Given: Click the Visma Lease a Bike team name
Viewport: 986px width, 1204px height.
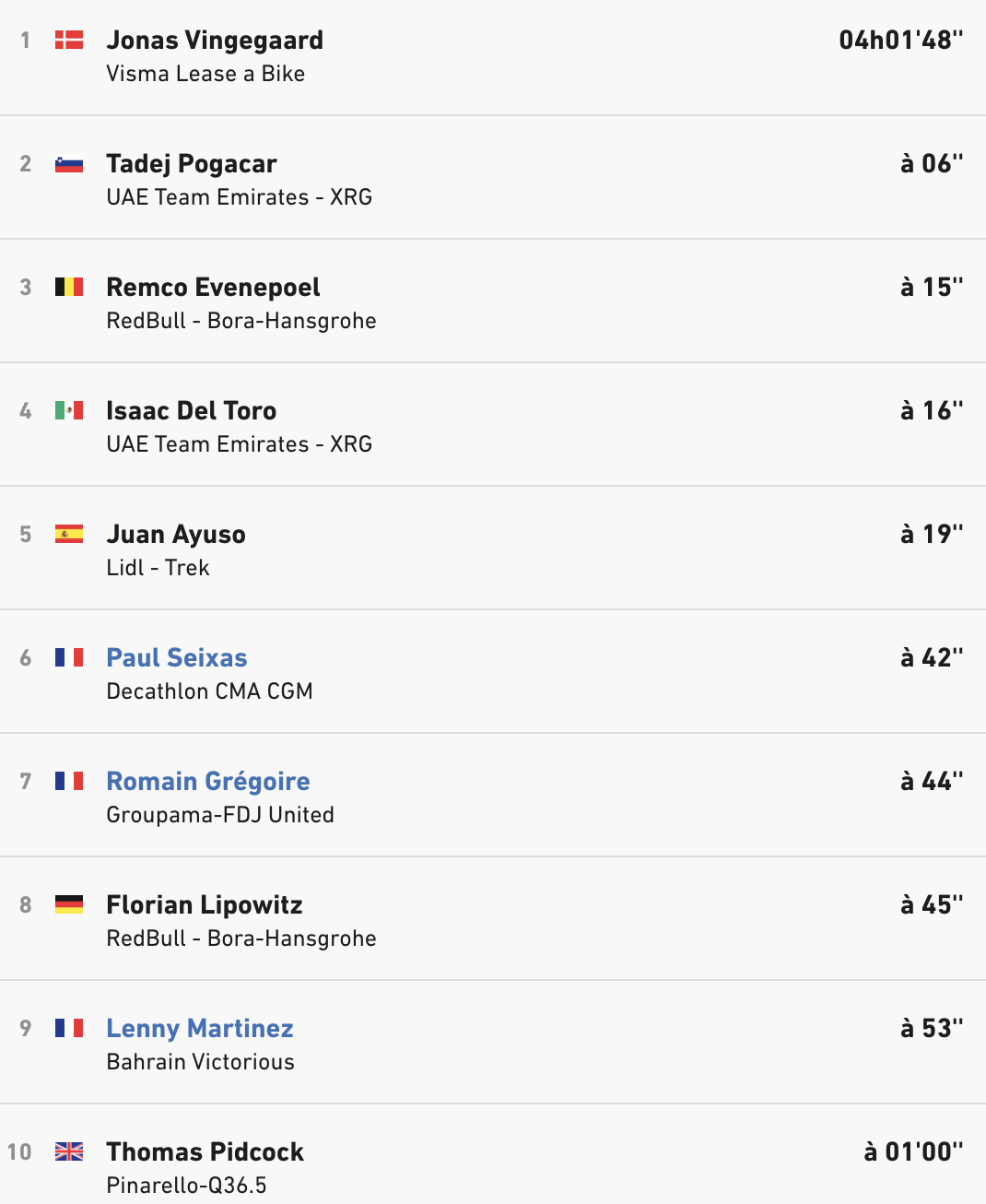Looking at the screenshot, I should pyautogui.click(x=205, y=74).
